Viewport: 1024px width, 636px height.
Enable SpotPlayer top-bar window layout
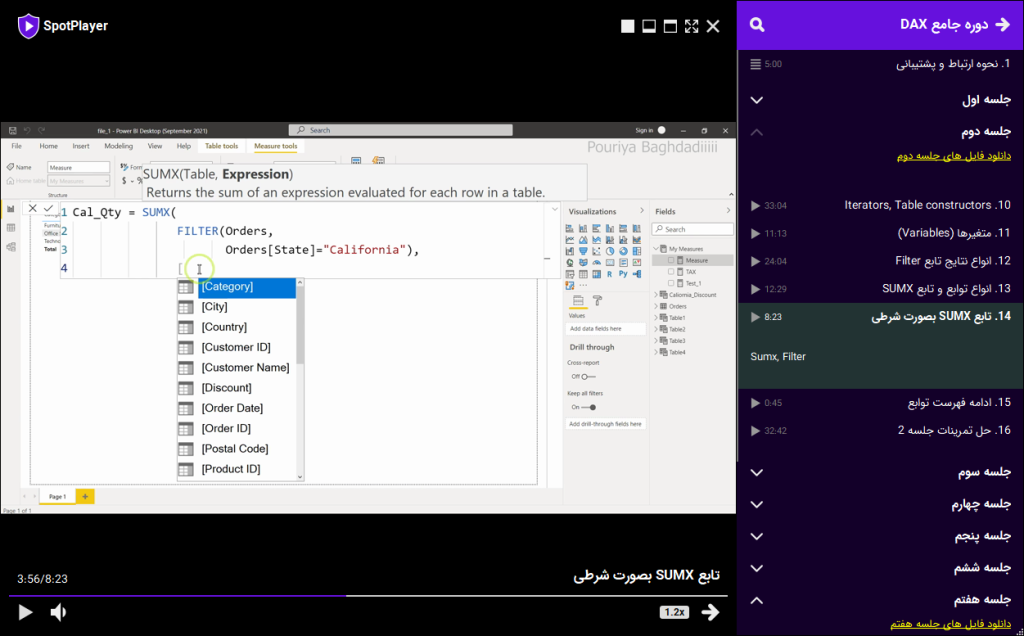point(670,26)
